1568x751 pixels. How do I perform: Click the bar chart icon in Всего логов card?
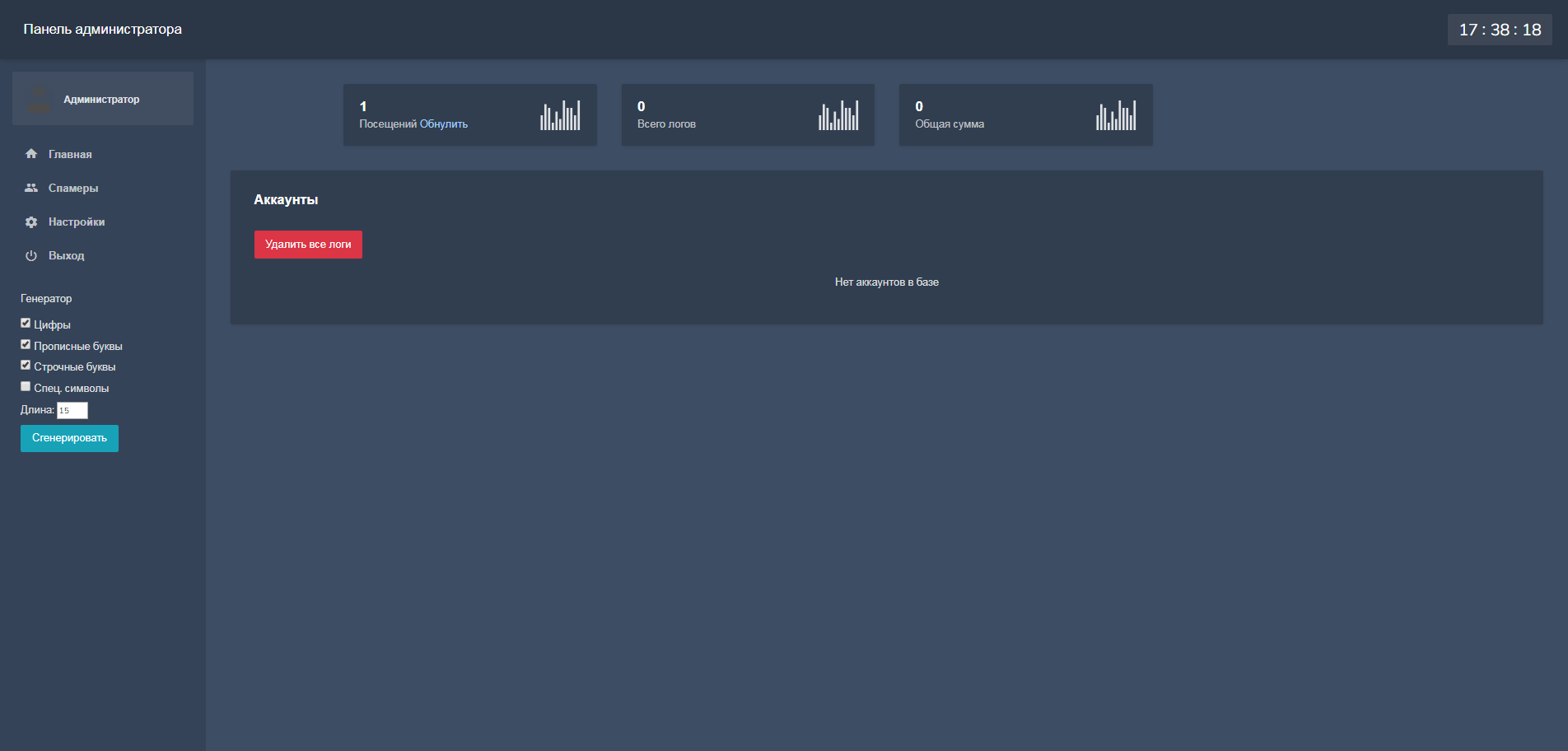(838, 115)
